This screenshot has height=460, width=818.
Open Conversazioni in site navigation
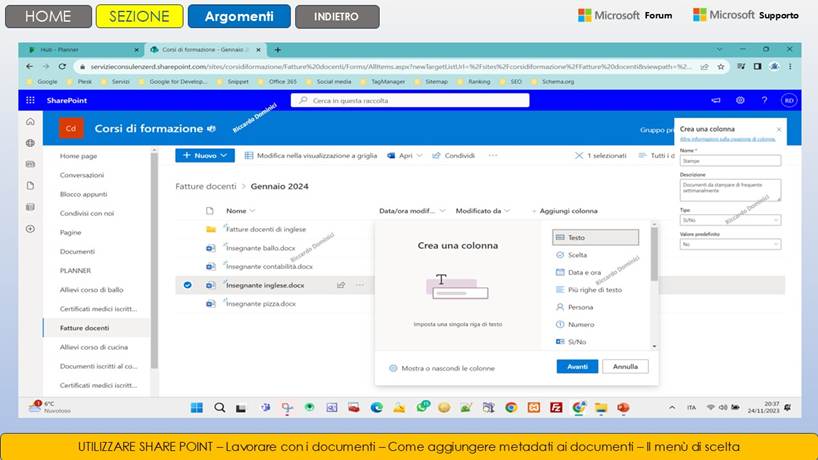pyautogui.click(x=82, y=175)
